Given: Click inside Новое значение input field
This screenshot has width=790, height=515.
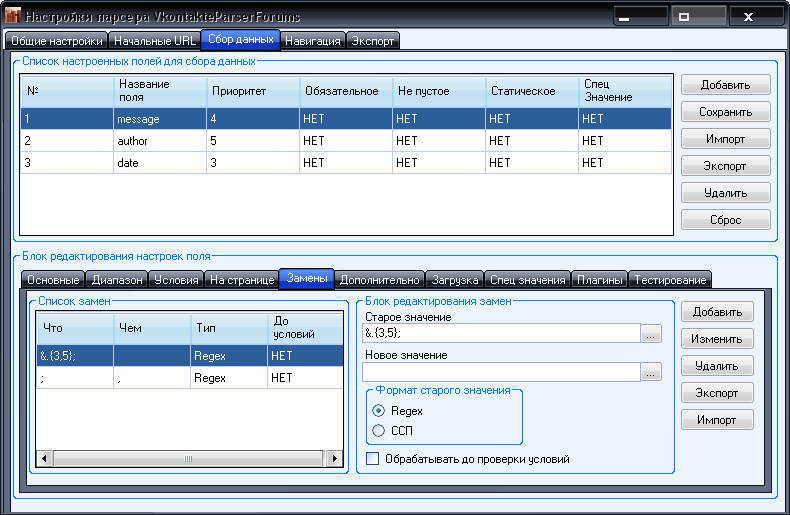Looking at the screenshot, I should (x=500, y=373).
